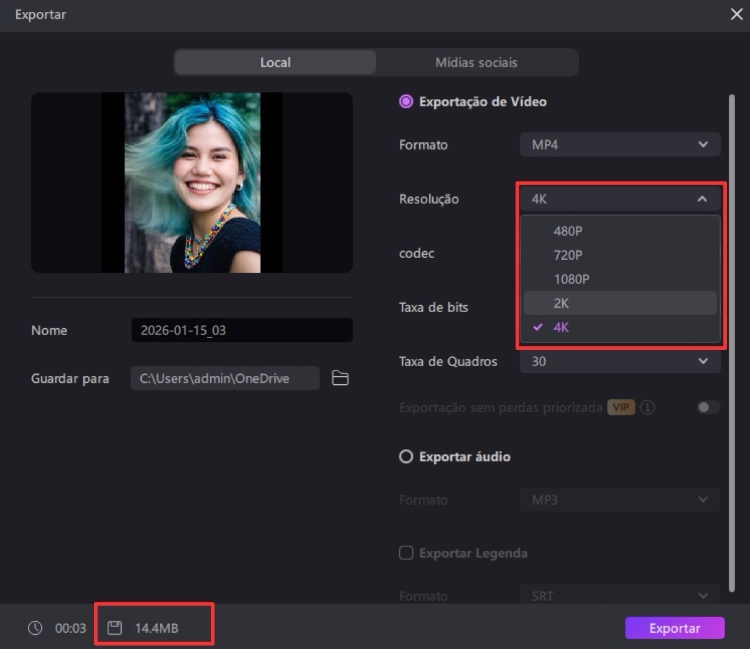Select the Exportar áudio radio button

(406, 457)
